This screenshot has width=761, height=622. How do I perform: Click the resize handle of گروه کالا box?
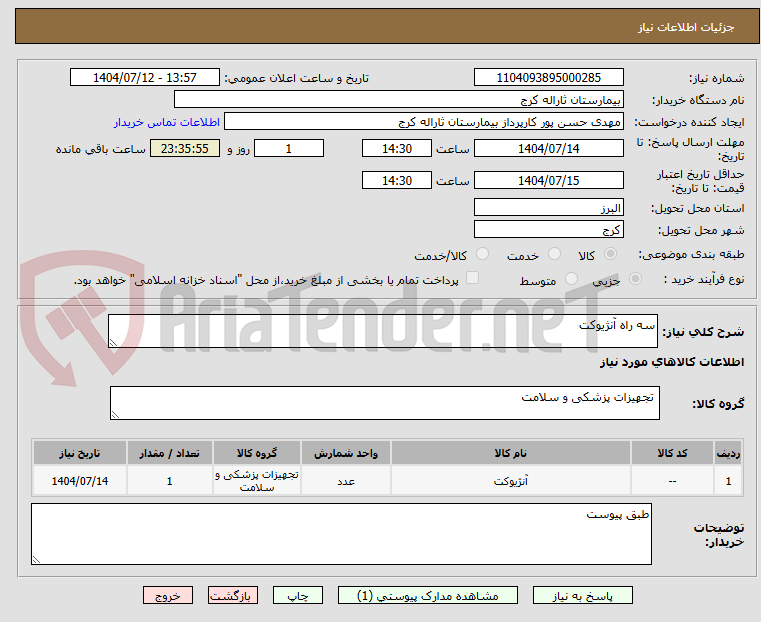[115, 414]
